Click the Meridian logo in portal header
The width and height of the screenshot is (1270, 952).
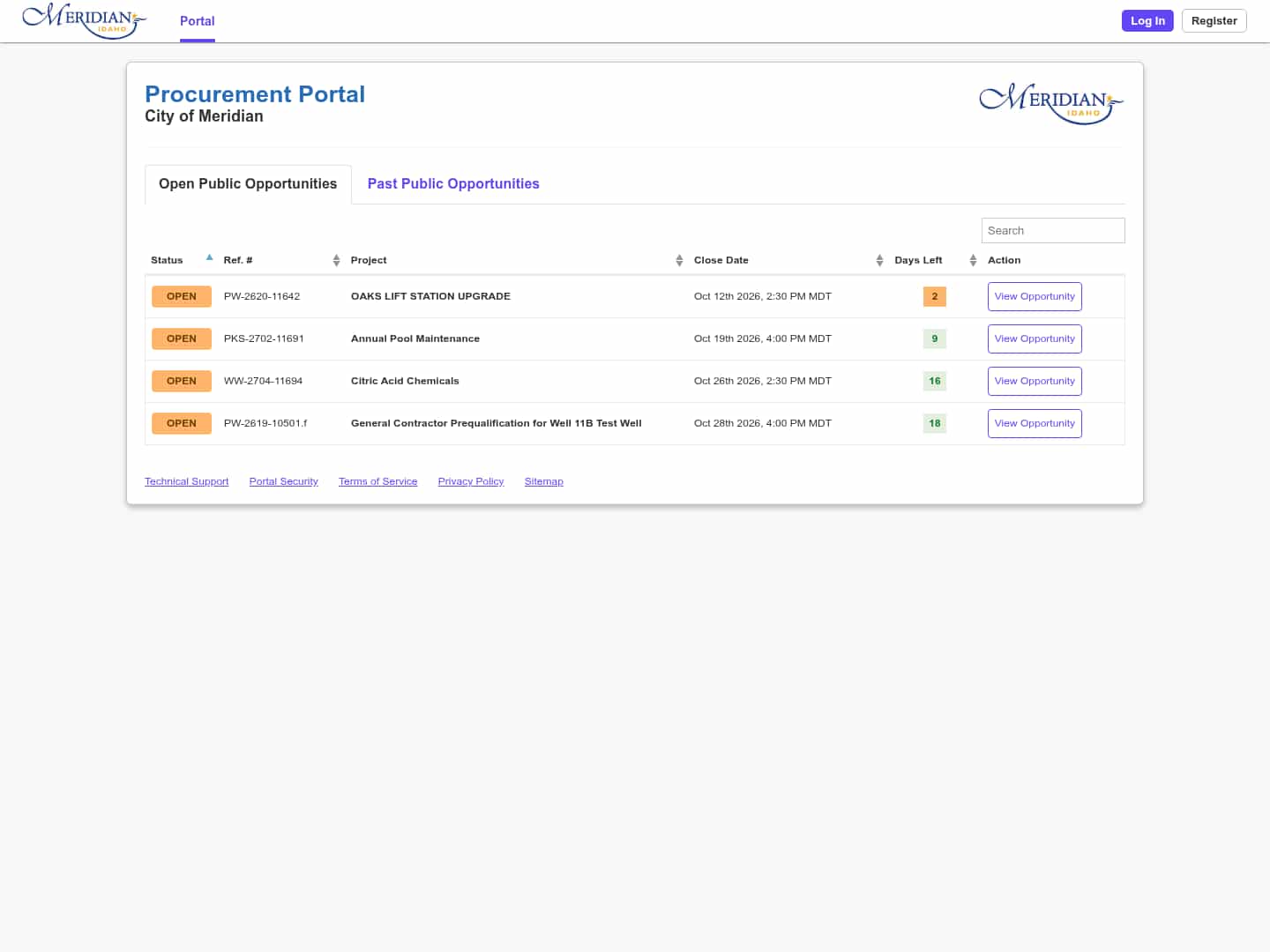tap(1051, 103)
